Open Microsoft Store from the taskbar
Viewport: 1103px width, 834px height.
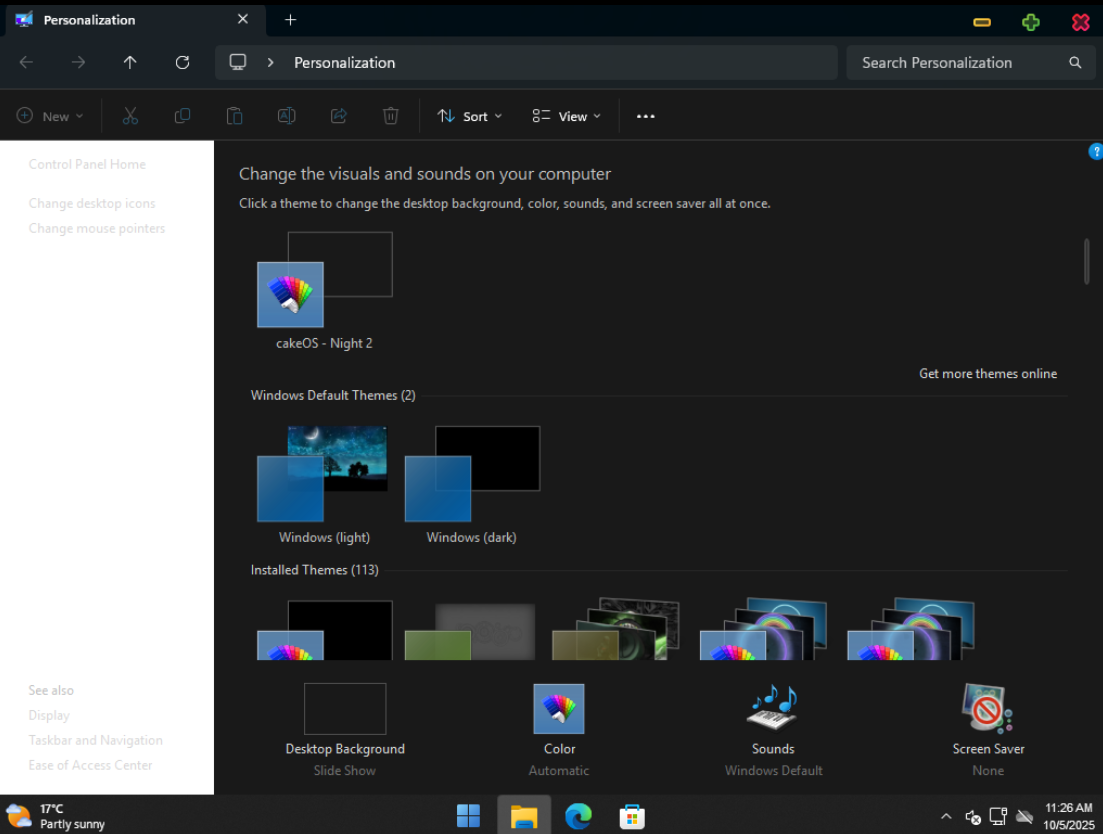click(x=631, y=816)
